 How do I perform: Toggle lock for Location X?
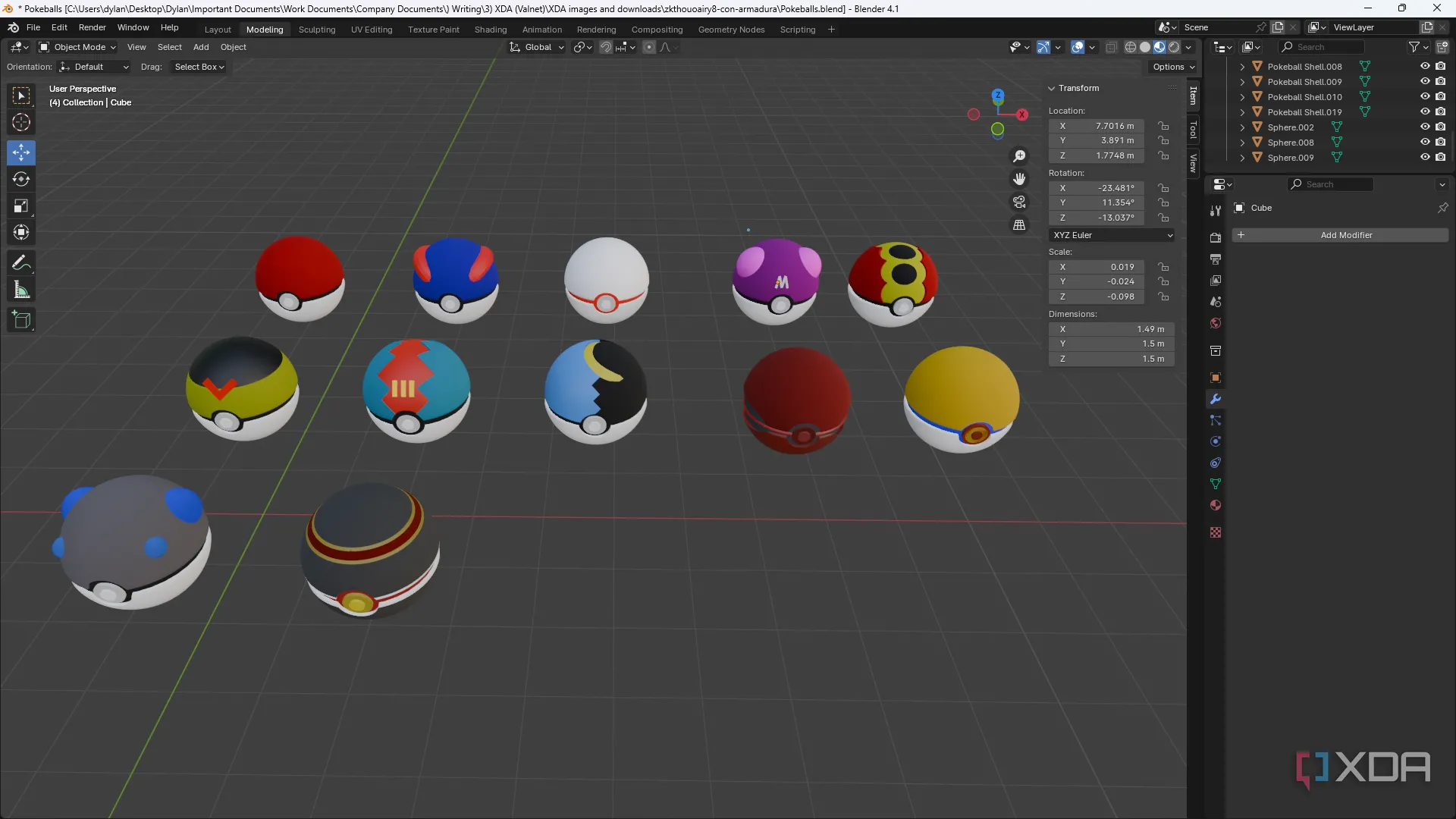pos(1163,126)
